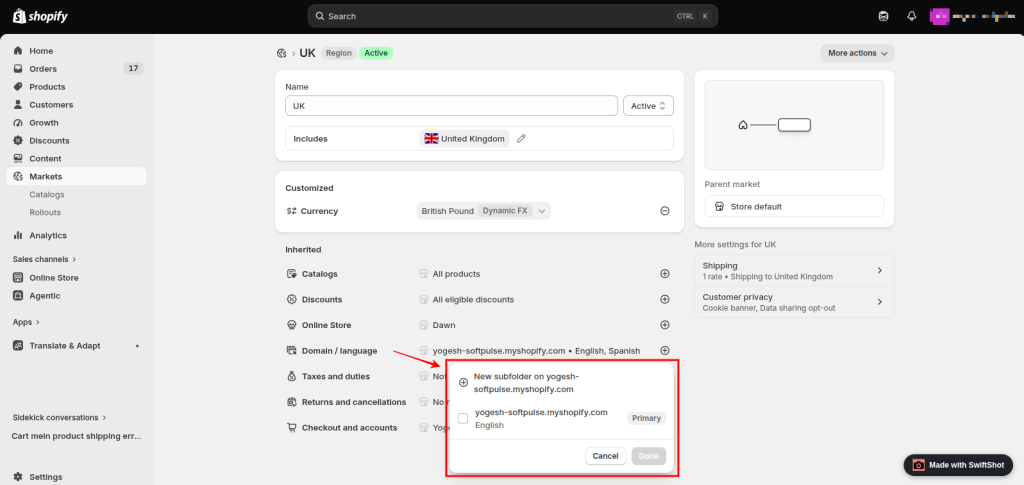Click the account avatar in header
The image size is (1024, 485).
coord(939,16)
